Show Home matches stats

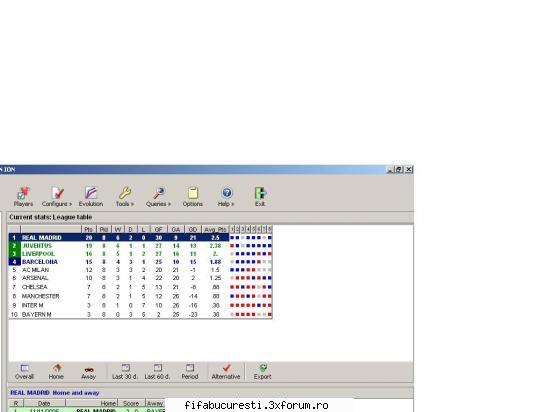pos(56,372)
